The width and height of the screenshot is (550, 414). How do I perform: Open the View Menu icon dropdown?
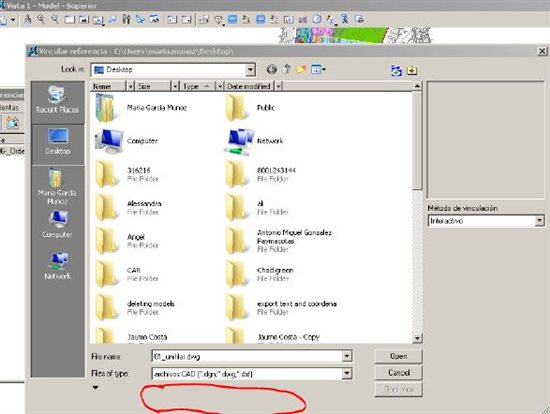[318, 69]
